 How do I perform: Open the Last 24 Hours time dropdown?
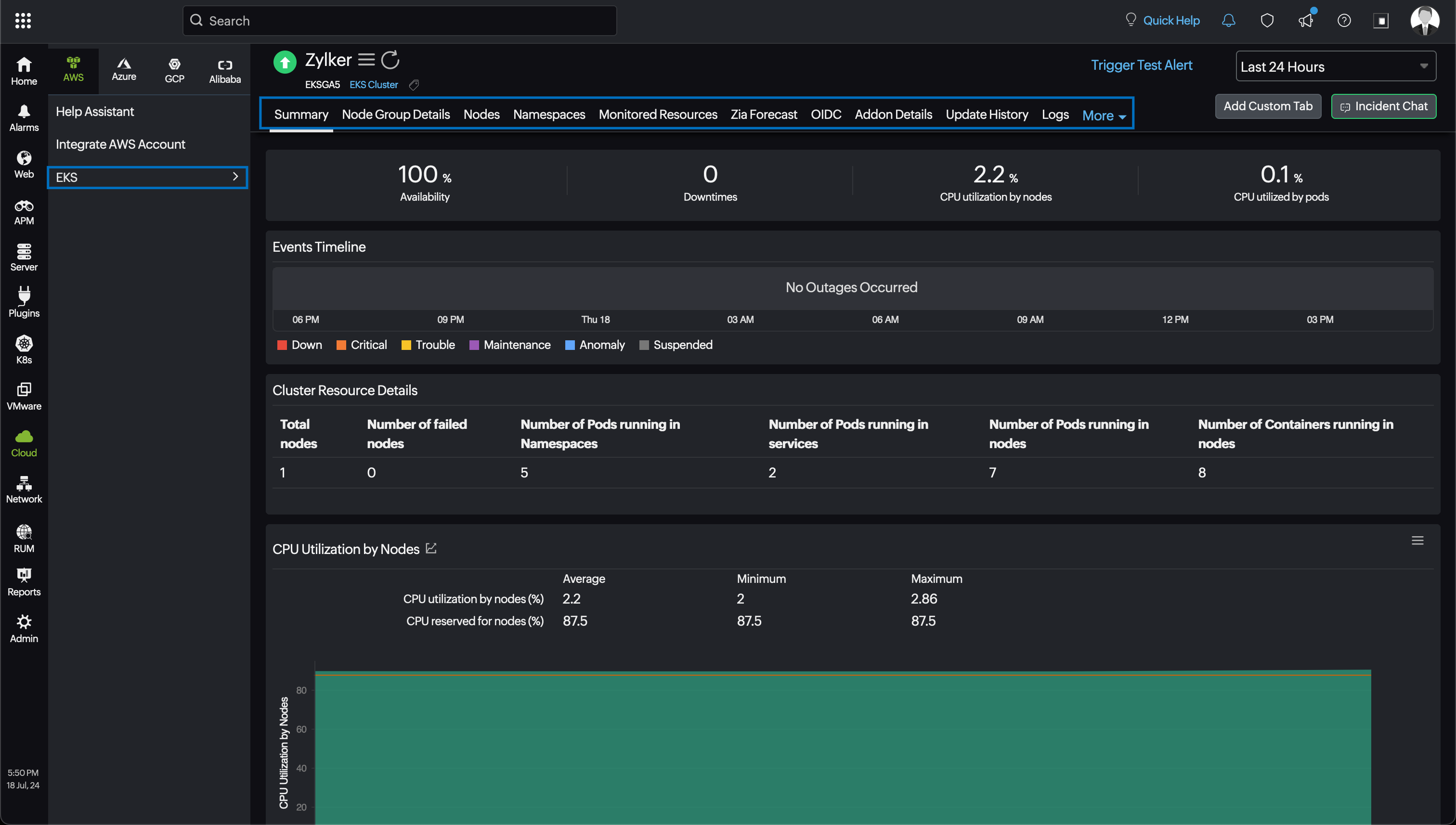pos(1335,66)
